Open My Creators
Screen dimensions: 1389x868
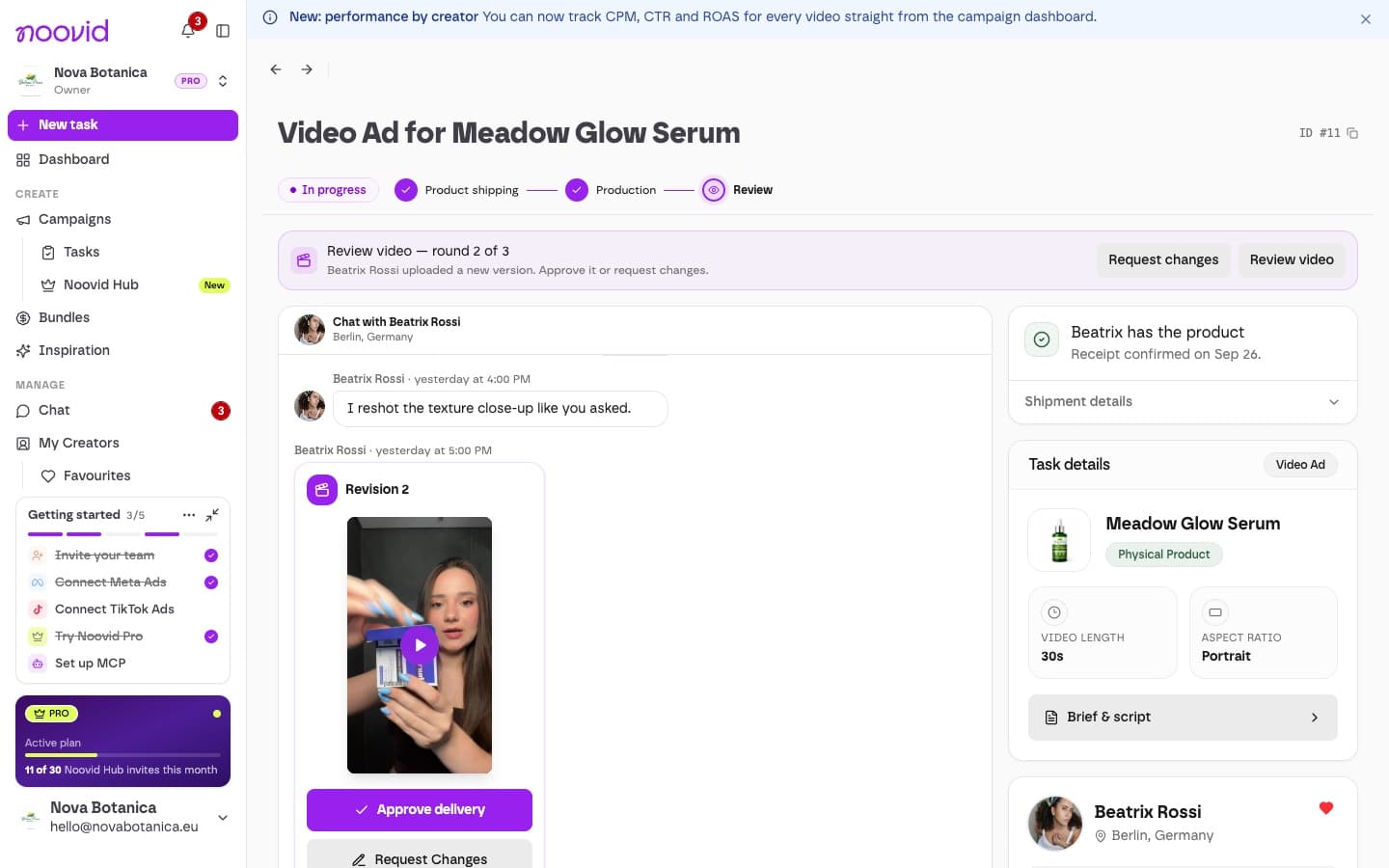(123, 444)
